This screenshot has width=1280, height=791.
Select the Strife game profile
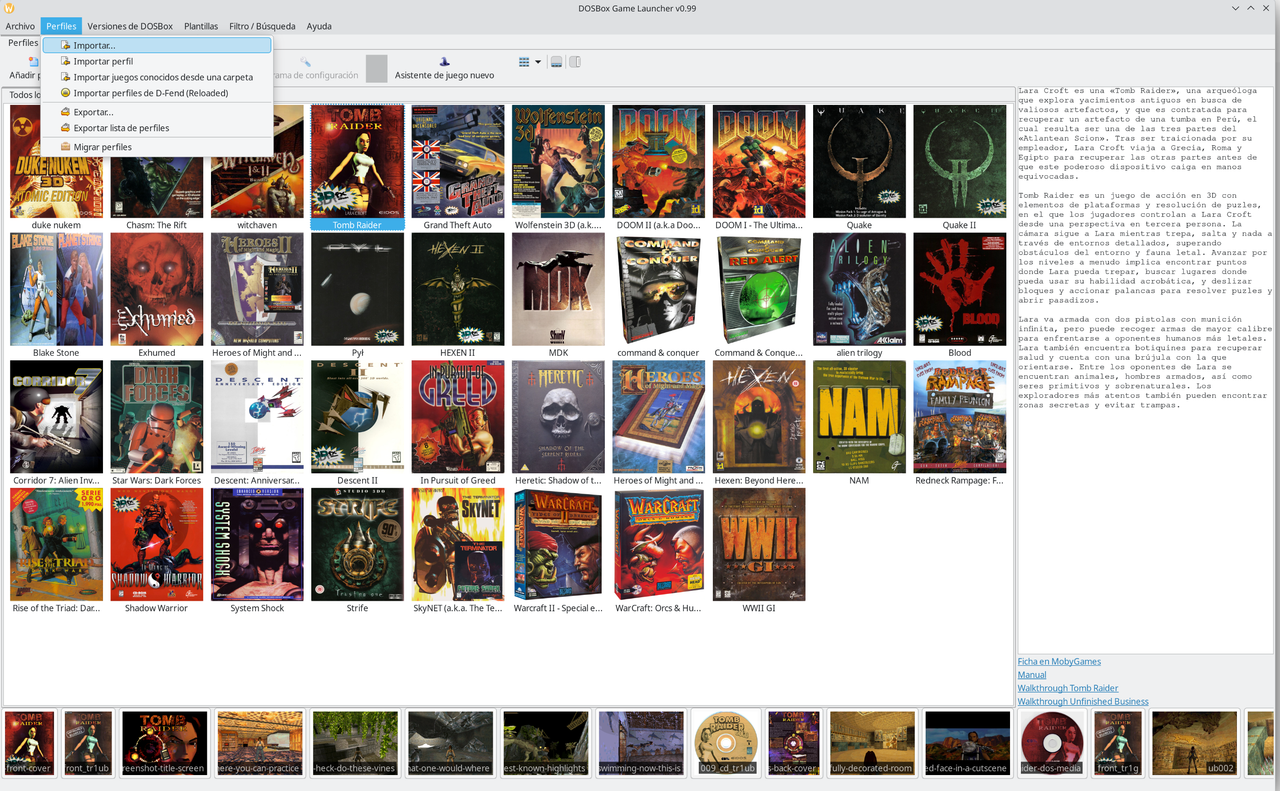(x=357, y=551)
